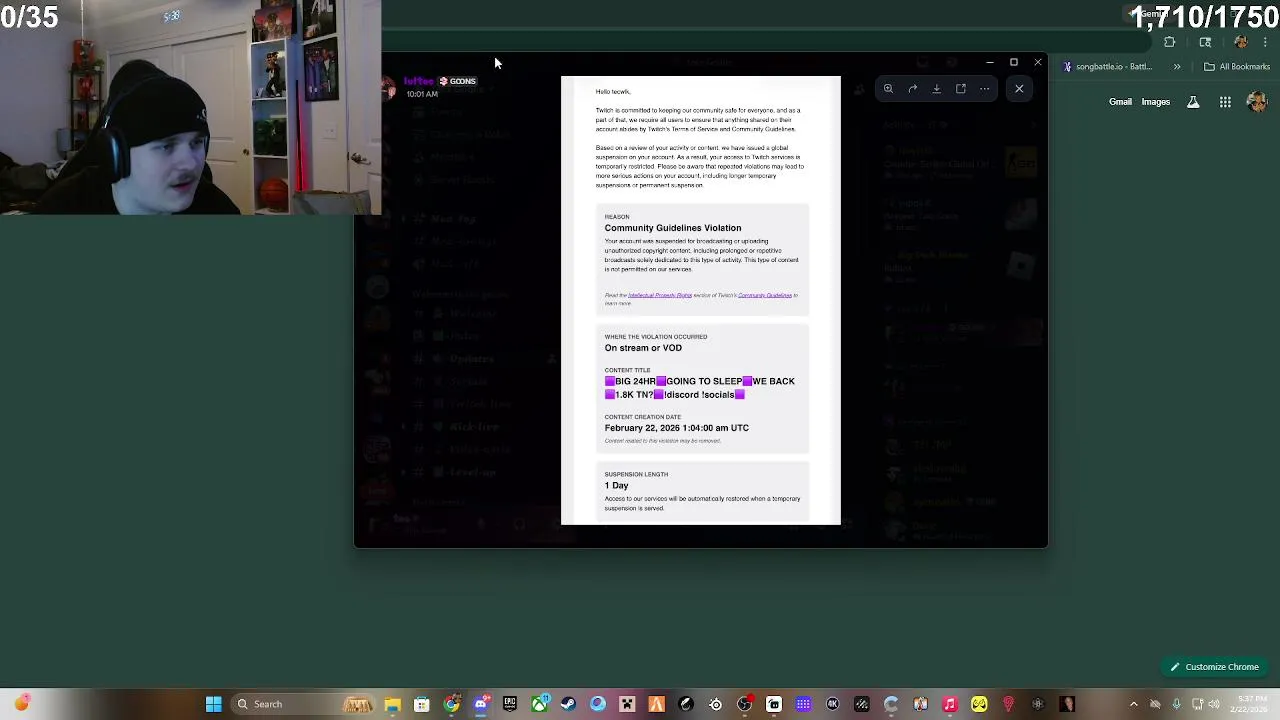This screenshot has height=720, width=1280.
Task: Open Xbox app from taskbar
Action: [x=539, y=704]
